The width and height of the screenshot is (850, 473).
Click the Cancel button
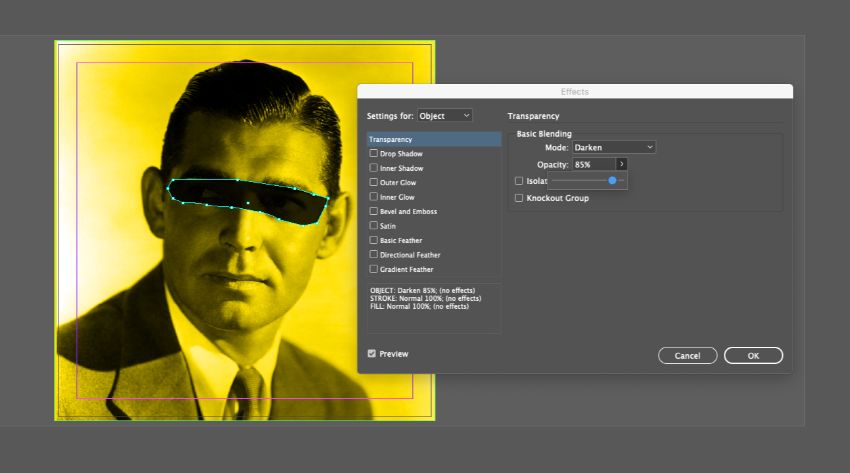(x=687, y=355)
